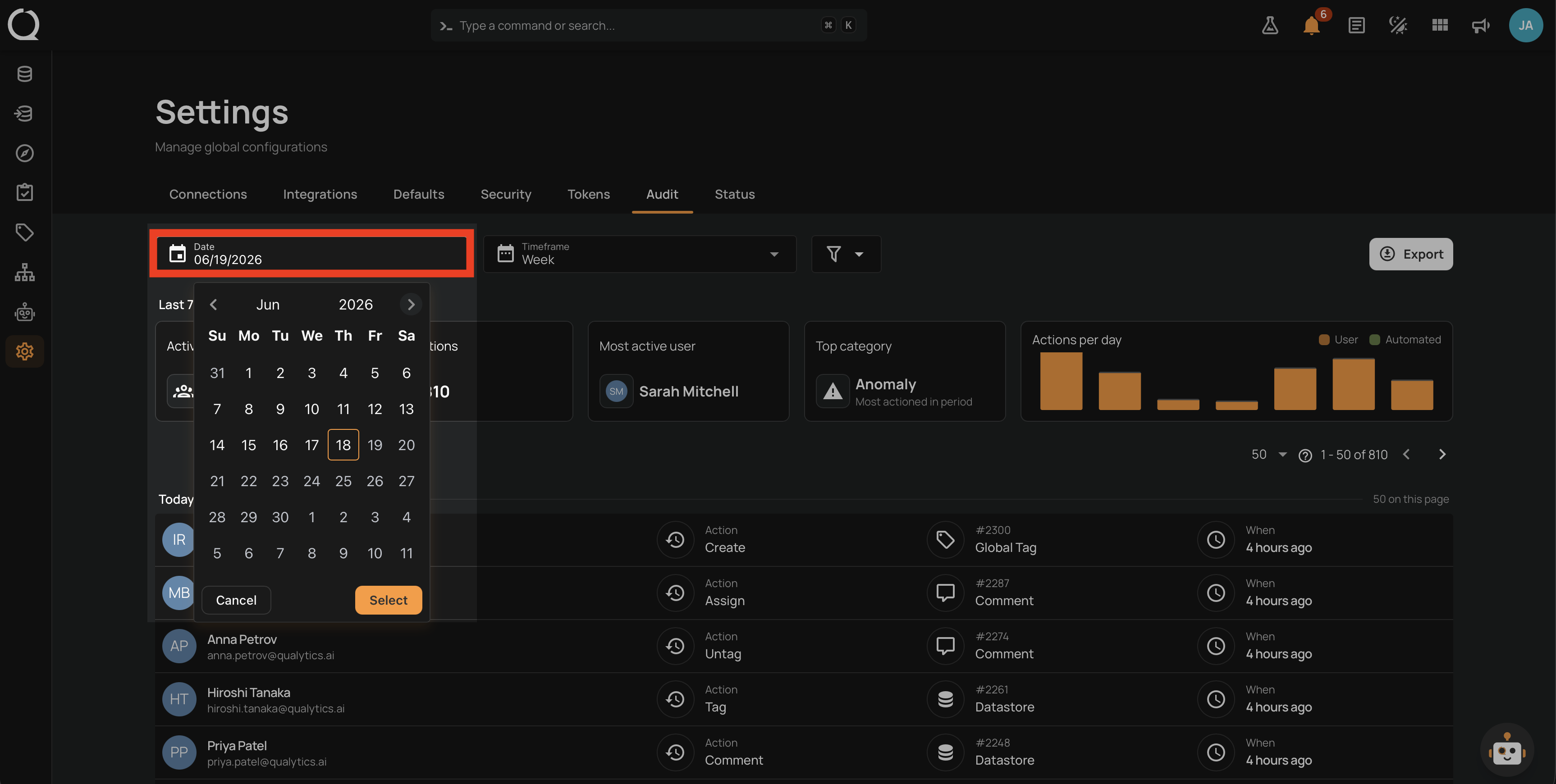Click the User legend color swatch
The image size is (1556, 784).
click(1323, 340)
